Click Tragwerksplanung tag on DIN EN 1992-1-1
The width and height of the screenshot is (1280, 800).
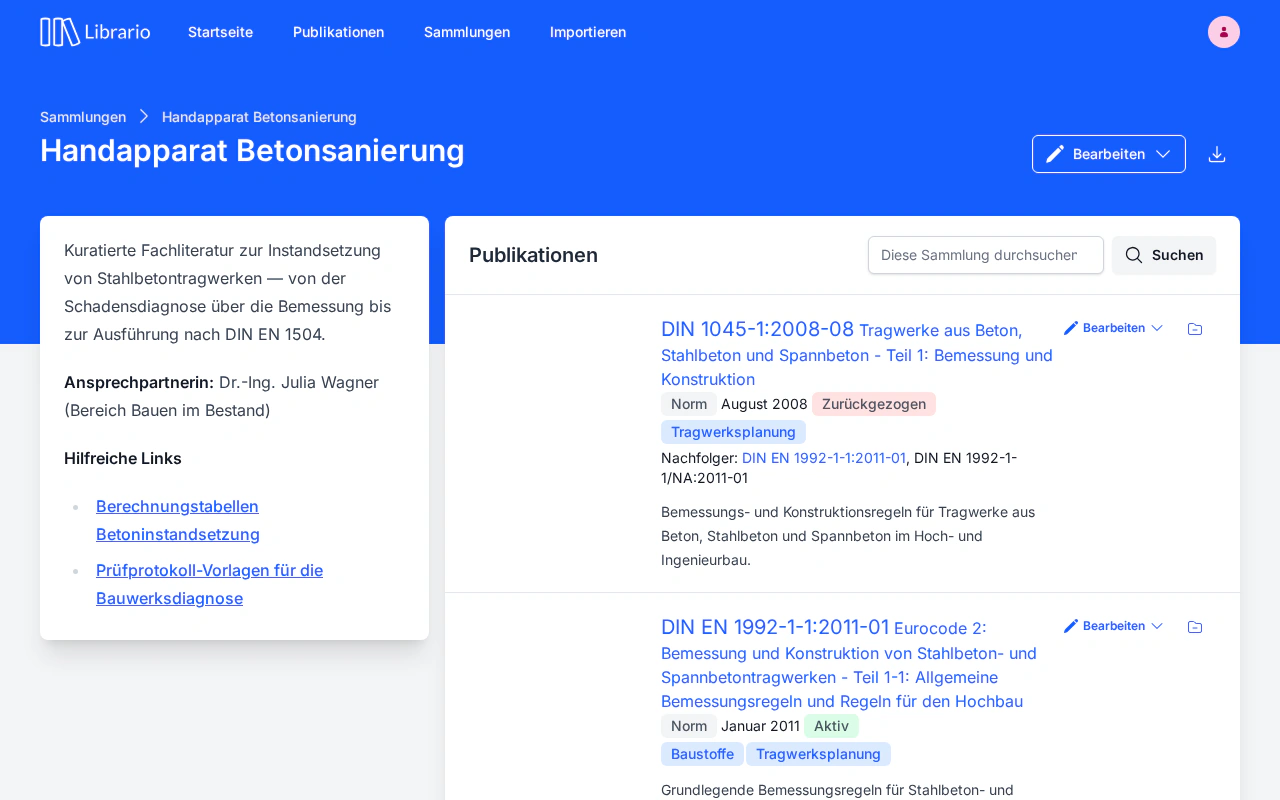(x=818, y=754)
